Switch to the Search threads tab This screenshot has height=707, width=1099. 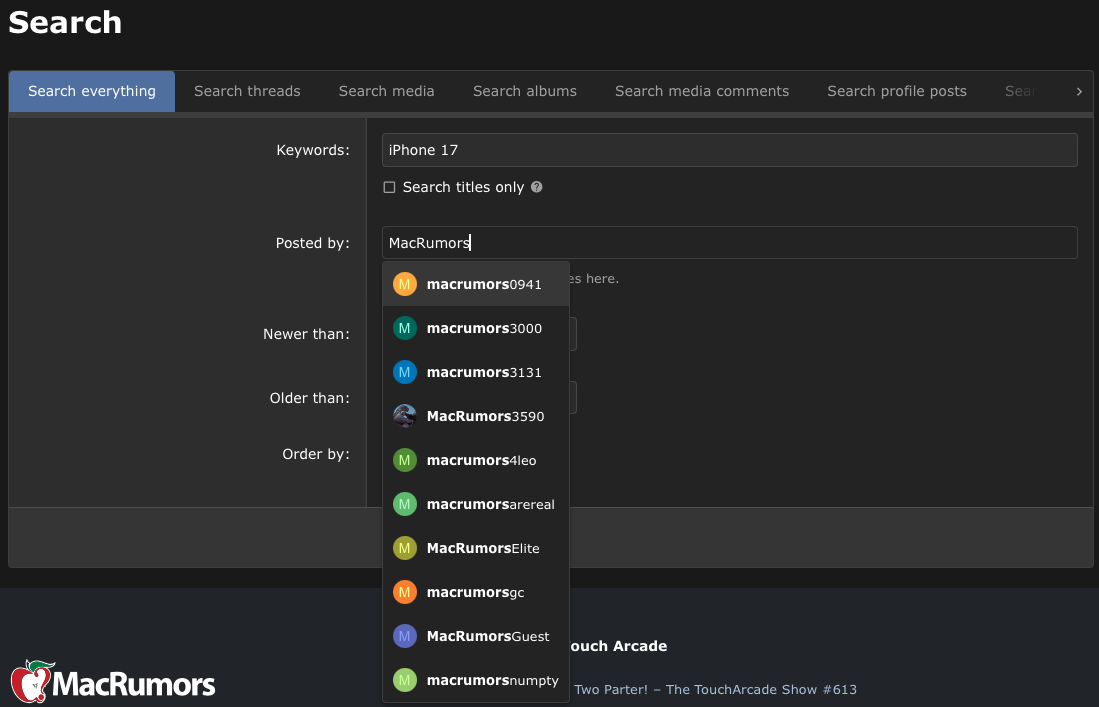[247, 91]
